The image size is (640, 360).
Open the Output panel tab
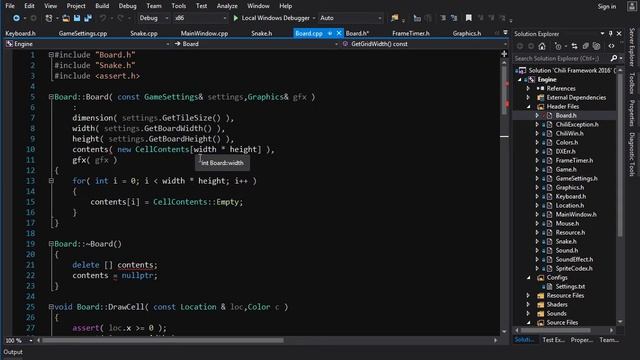point(13,352)
